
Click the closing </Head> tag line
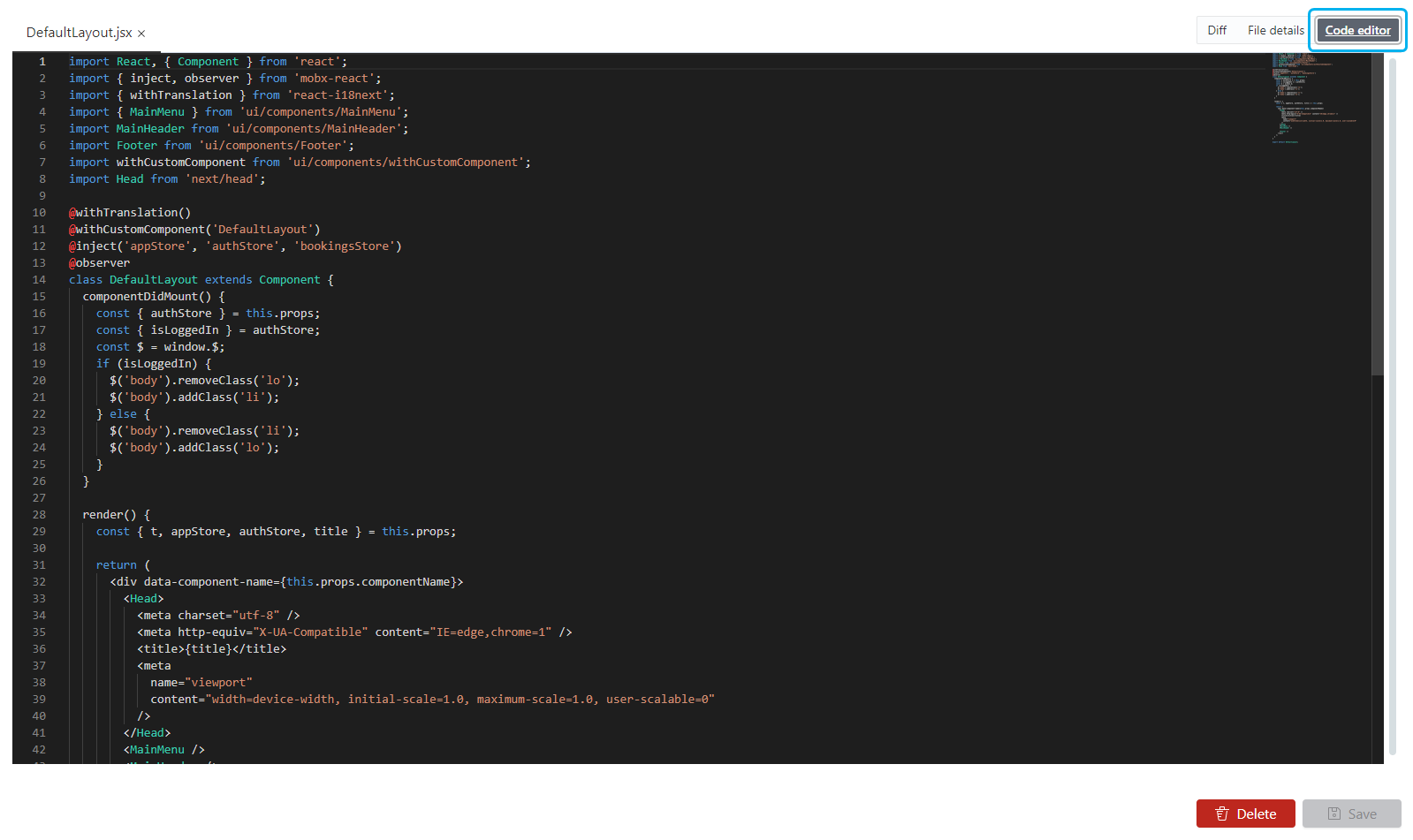pyautogui.click(x=147, y=733)
